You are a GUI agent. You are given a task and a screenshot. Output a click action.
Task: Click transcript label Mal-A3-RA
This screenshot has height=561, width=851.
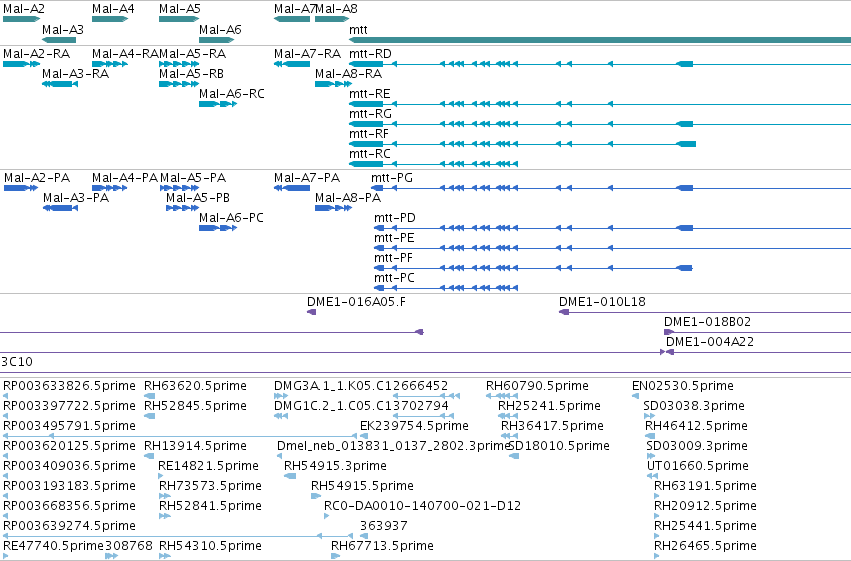point(75,74)
